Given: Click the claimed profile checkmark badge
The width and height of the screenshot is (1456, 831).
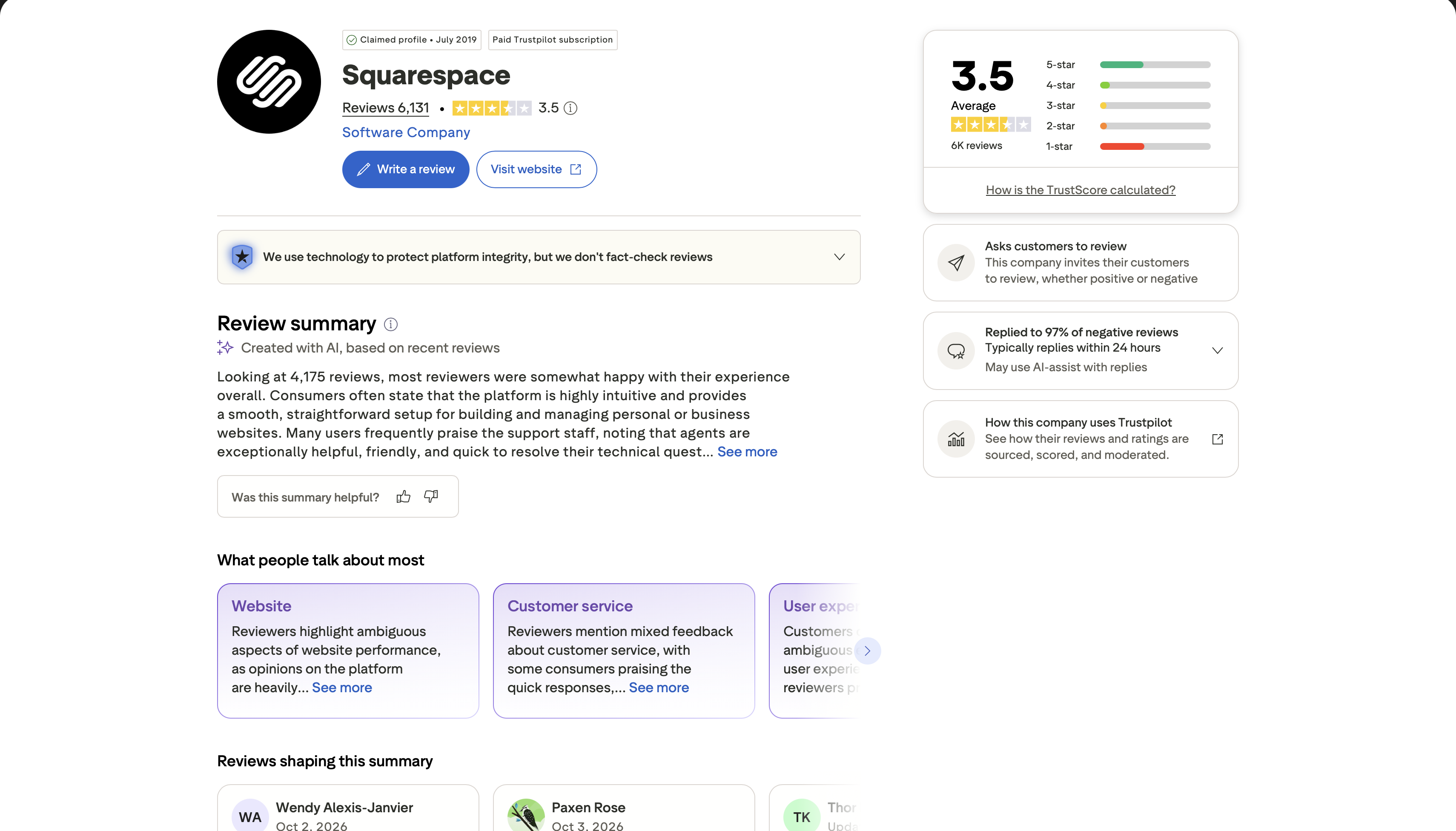Looking at the screenshot, I should (412, 40).
